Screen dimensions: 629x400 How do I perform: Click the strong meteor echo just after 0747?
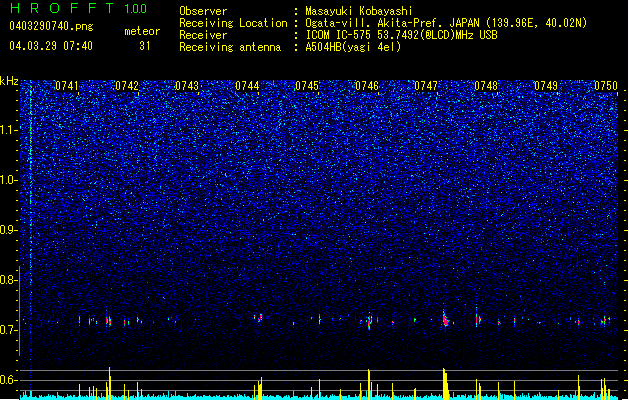(x=446, y=319)
